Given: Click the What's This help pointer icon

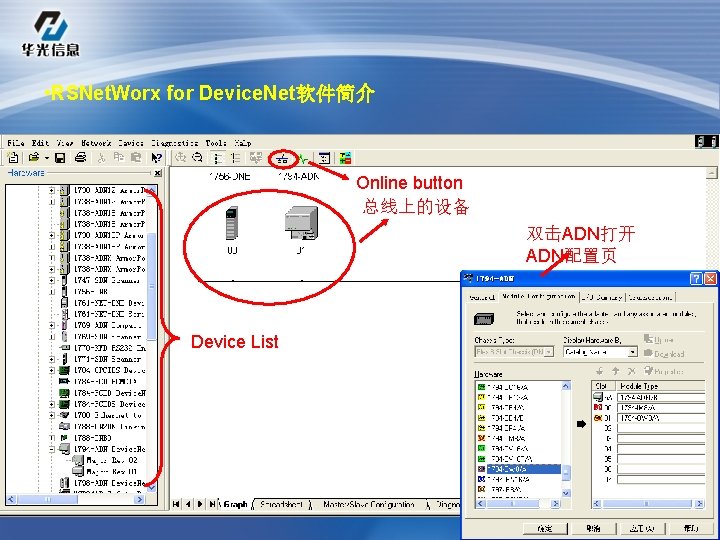Looking at the screenshot, I should pyautogui.click(x=156, y=158).
